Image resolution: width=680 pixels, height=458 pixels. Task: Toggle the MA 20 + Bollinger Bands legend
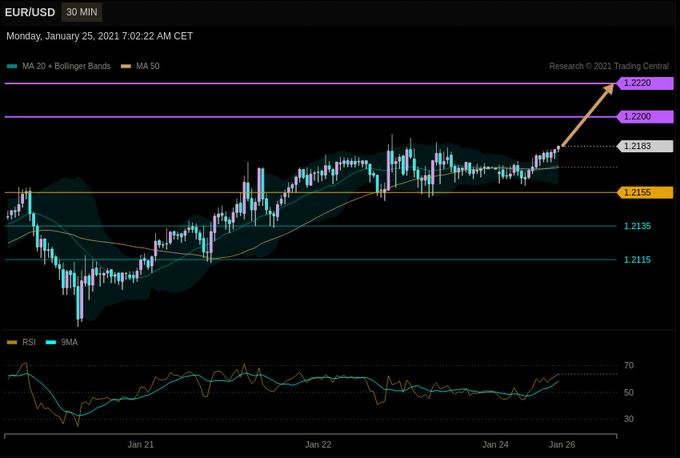[59, 66]
